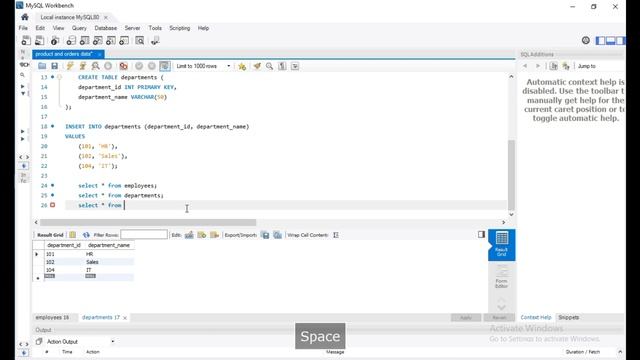
Task: Create a new SQL tab icon
Action: point(26,40)
